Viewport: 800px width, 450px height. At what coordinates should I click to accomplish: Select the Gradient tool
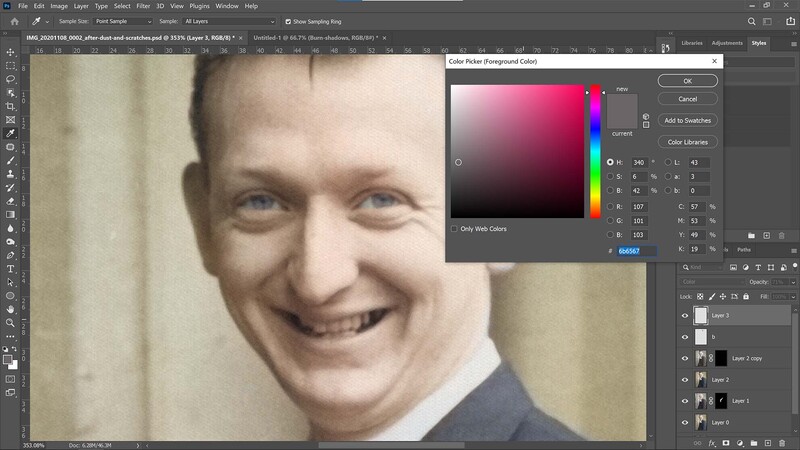click(x=10, y=214)
